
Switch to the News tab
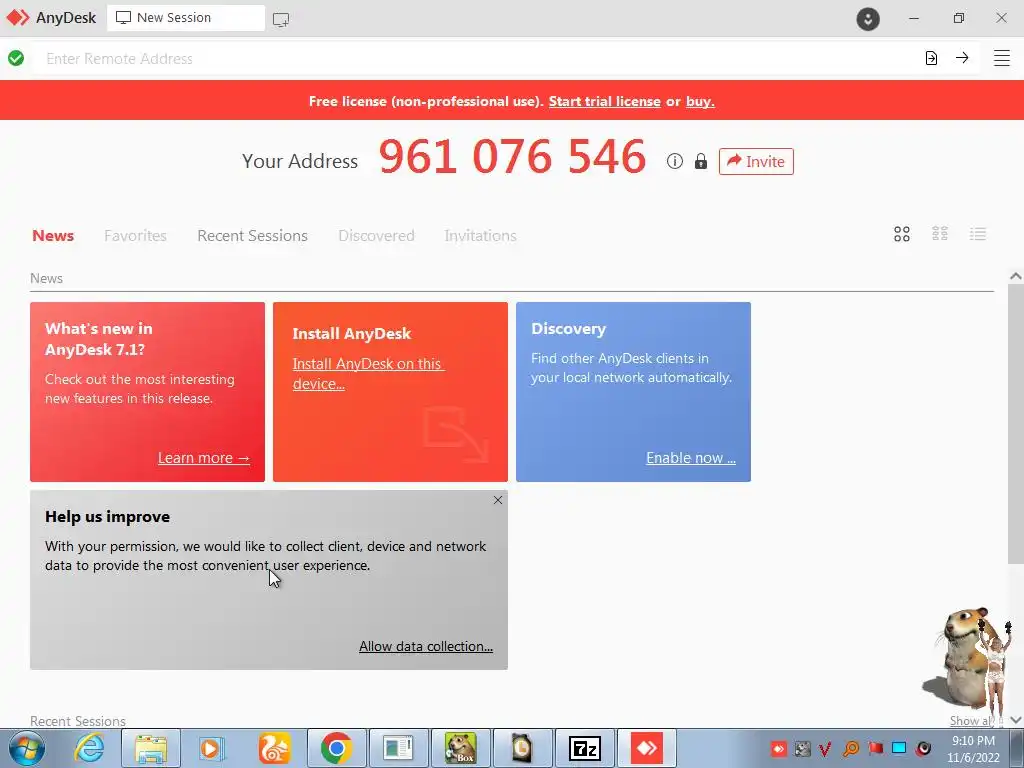coord(53,235)
